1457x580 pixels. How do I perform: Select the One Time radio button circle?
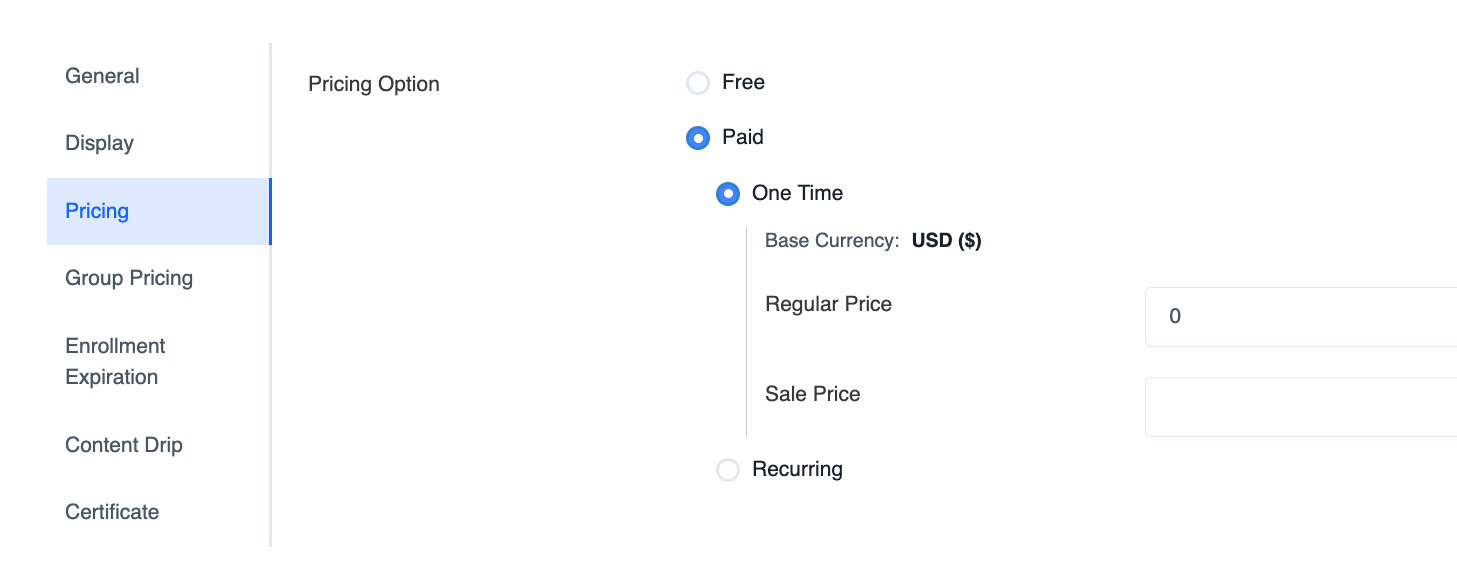[x=728, y=194]
